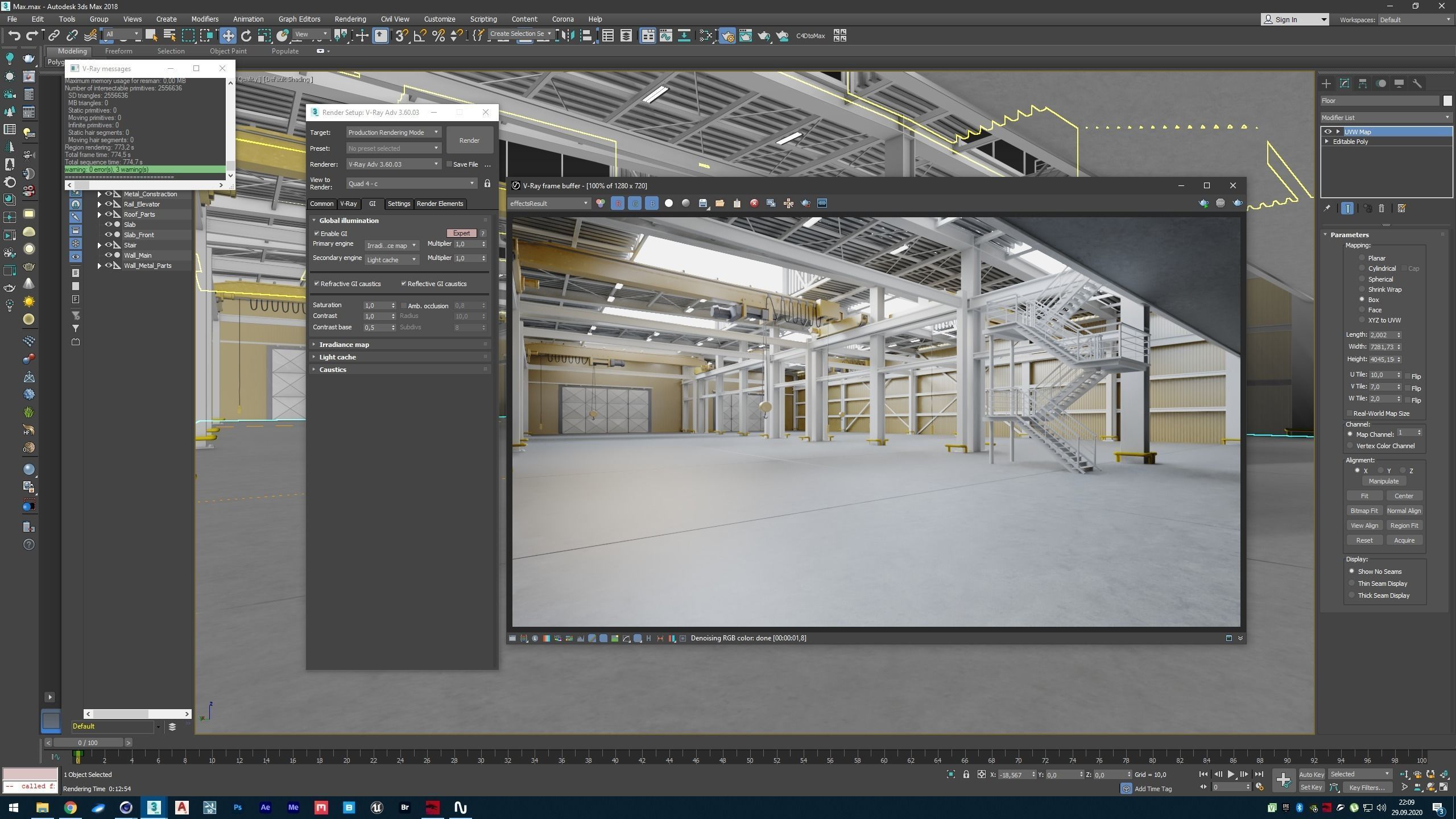This screenshot has width=1456, height=819.
Task: Toggle Reflective GI caustics checkbox
Action: point(404,284)
